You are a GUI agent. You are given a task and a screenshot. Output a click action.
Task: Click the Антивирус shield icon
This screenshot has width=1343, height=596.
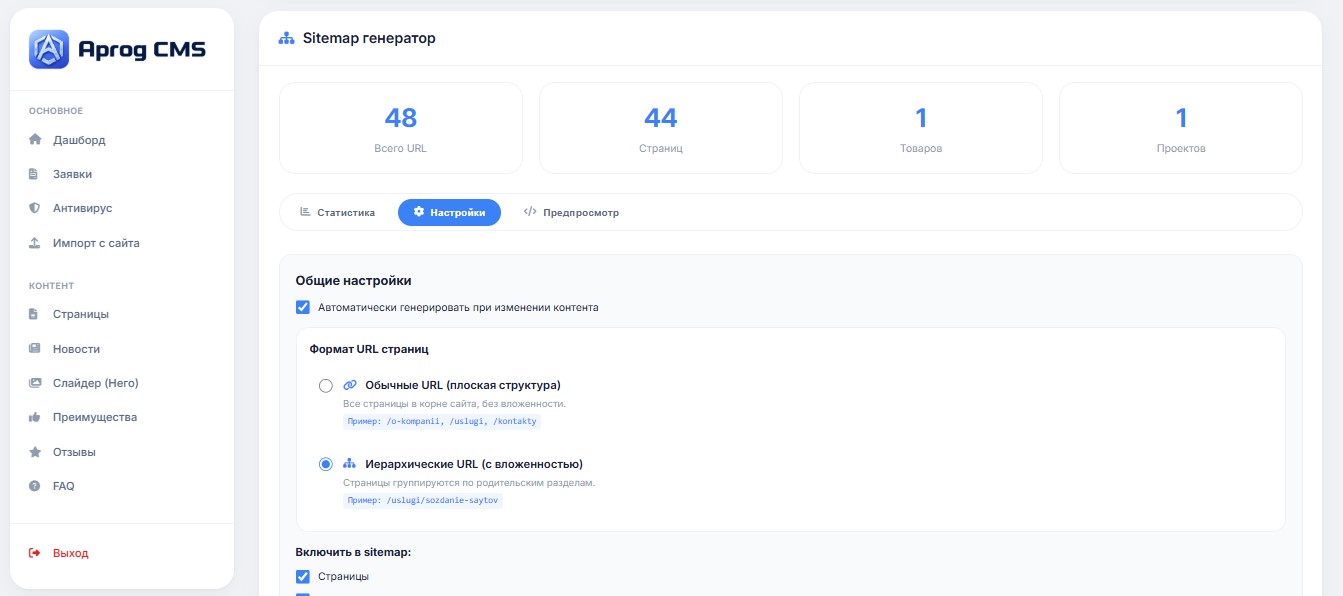pyautogui.click(x=35, y=208)
